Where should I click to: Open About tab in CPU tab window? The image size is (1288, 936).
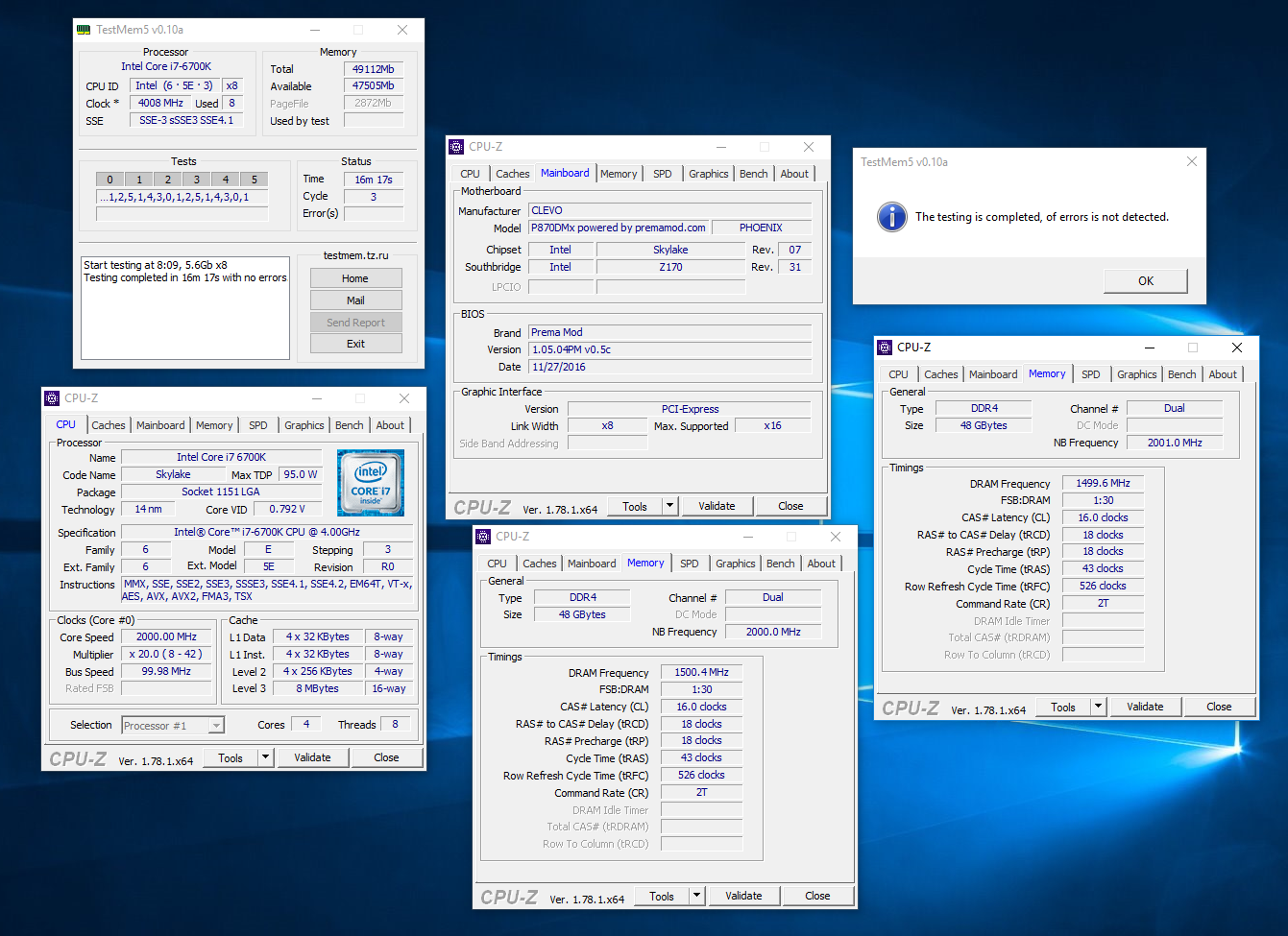tap(390, 425)
